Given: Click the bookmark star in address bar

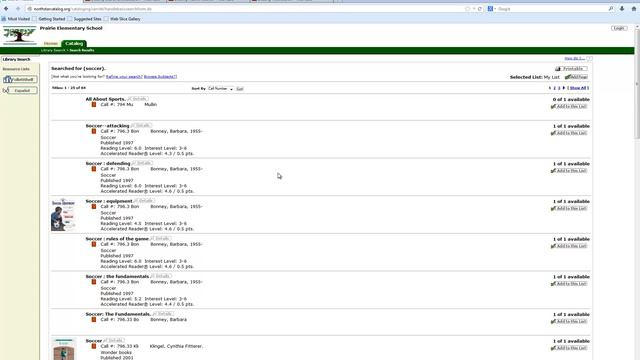Looking at the screenshot, I should pyautogui.click(x=468, y=9).
